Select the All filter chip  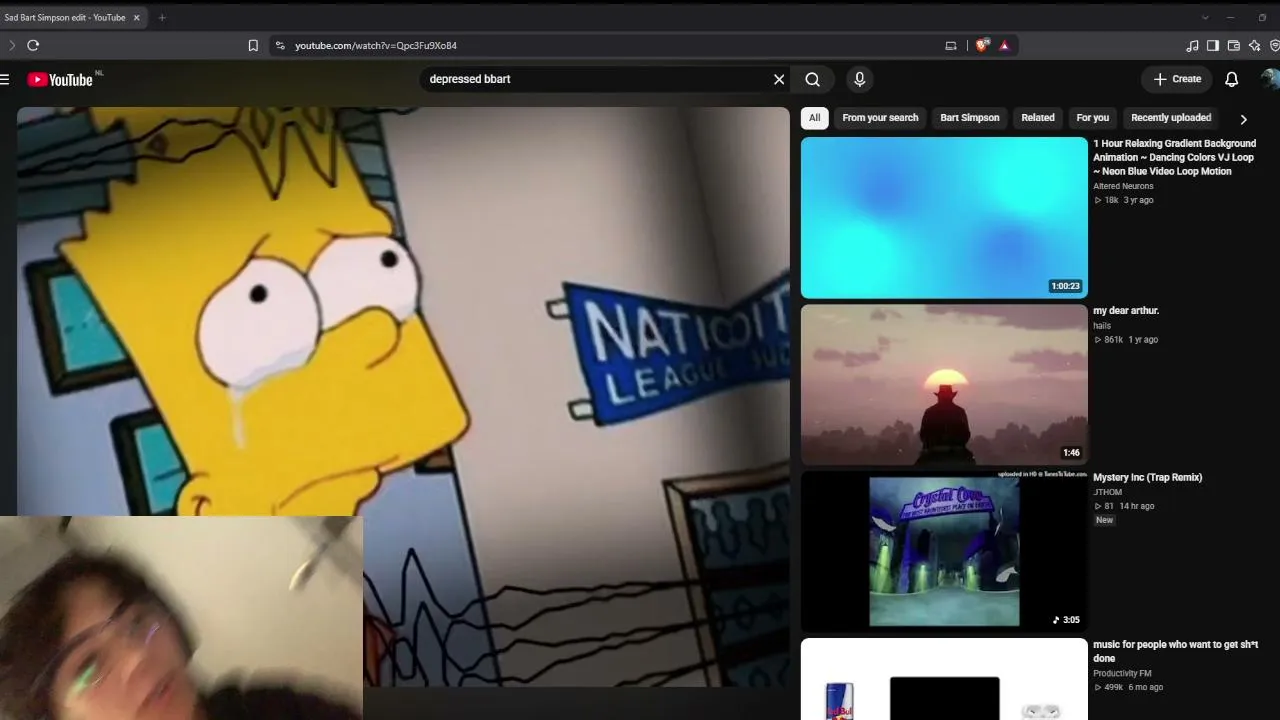pos(815,118)
